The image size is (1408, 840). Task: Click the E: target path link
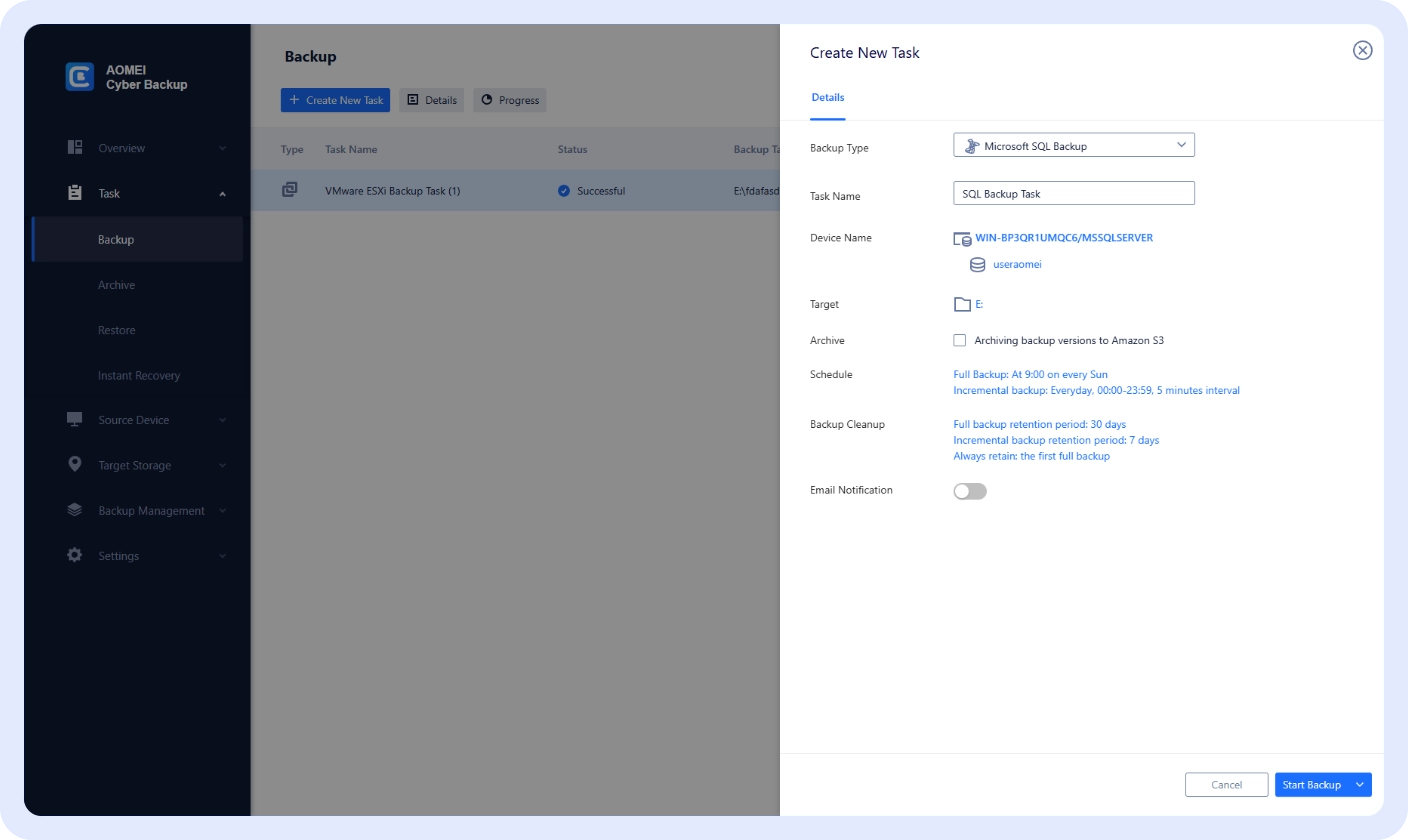point(979,304)
